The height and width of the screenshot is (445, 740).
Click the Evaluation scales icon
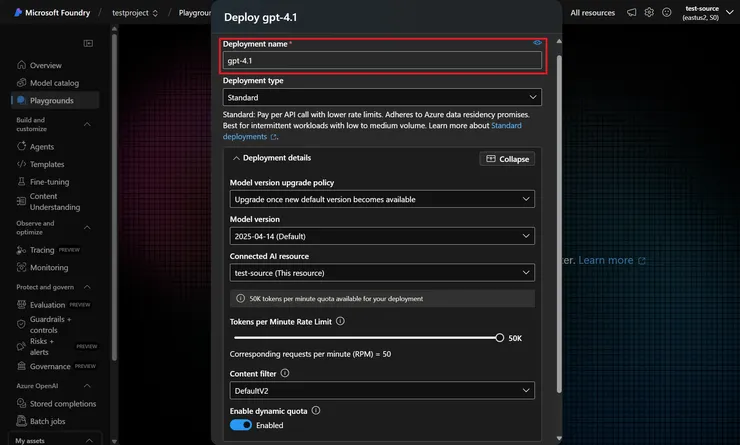coord(21,304)
